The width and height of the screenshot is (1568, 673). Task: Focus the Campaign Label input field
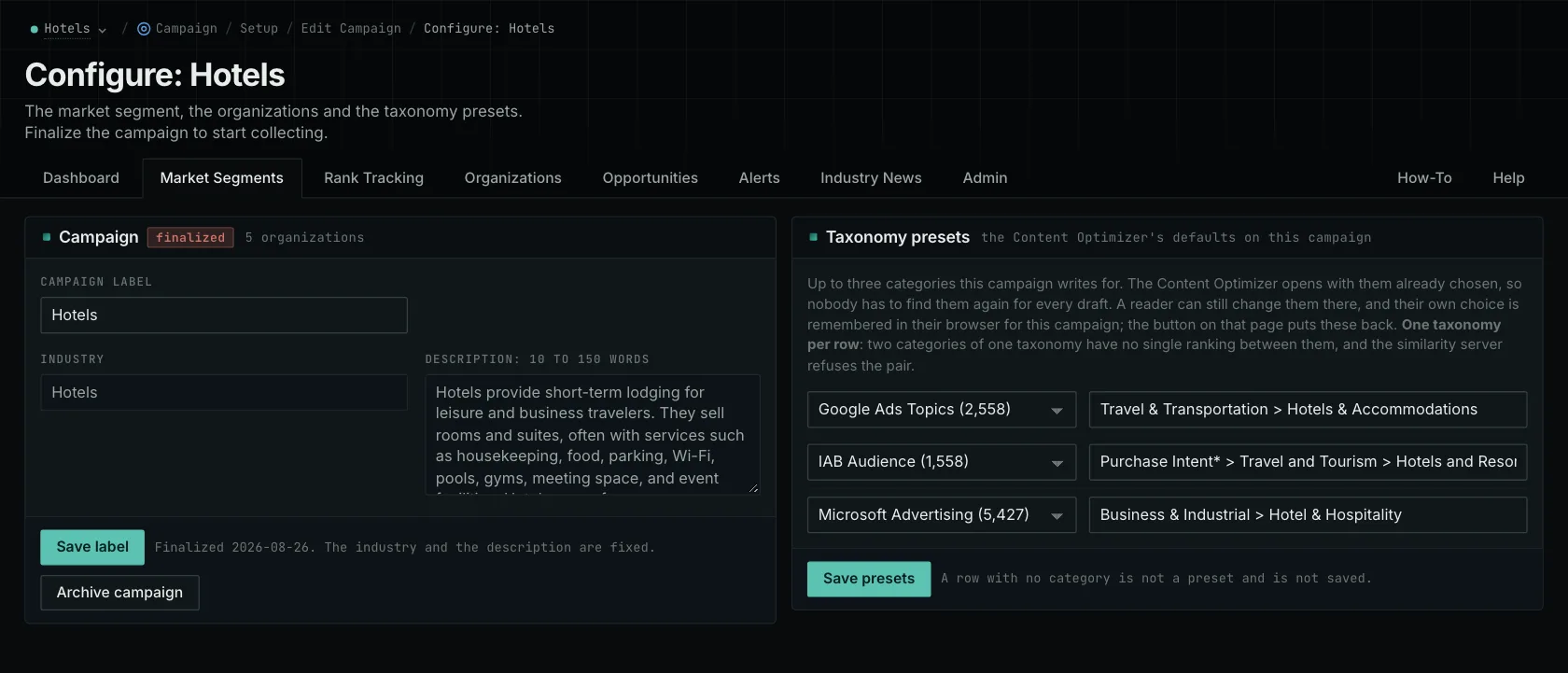(x=224, y=315)
